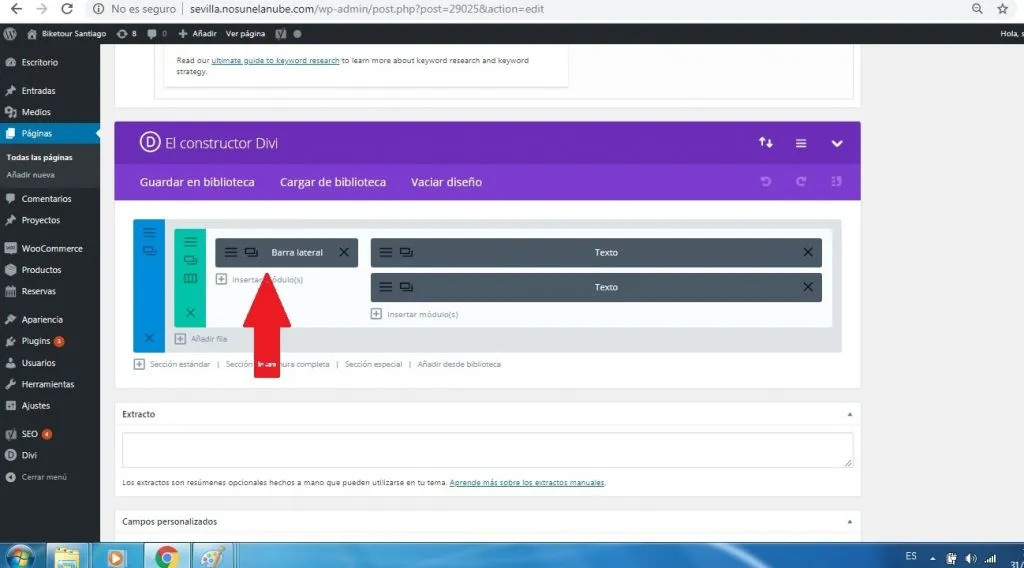
Task: Open the Divi builder settings hamburger icon
Action: 801,143
